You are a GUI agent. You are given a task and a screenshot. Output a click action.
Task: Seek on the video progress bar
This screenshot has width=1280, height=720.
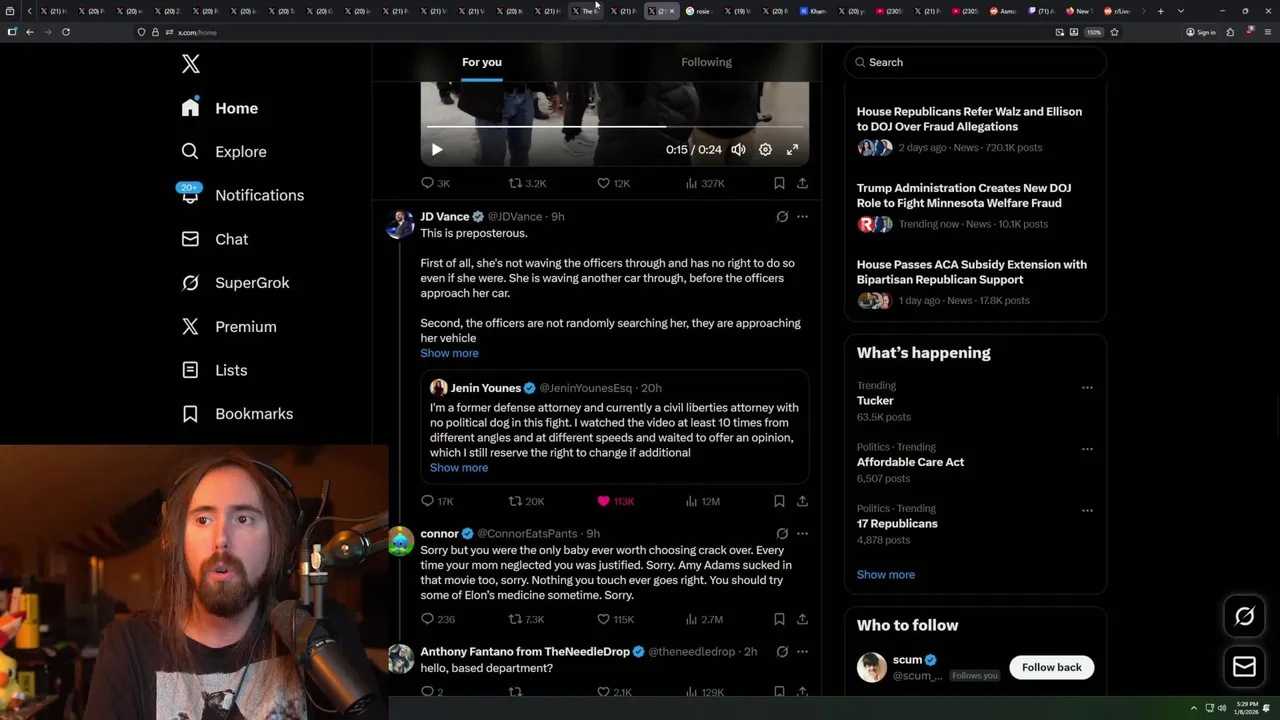point(615,127)
